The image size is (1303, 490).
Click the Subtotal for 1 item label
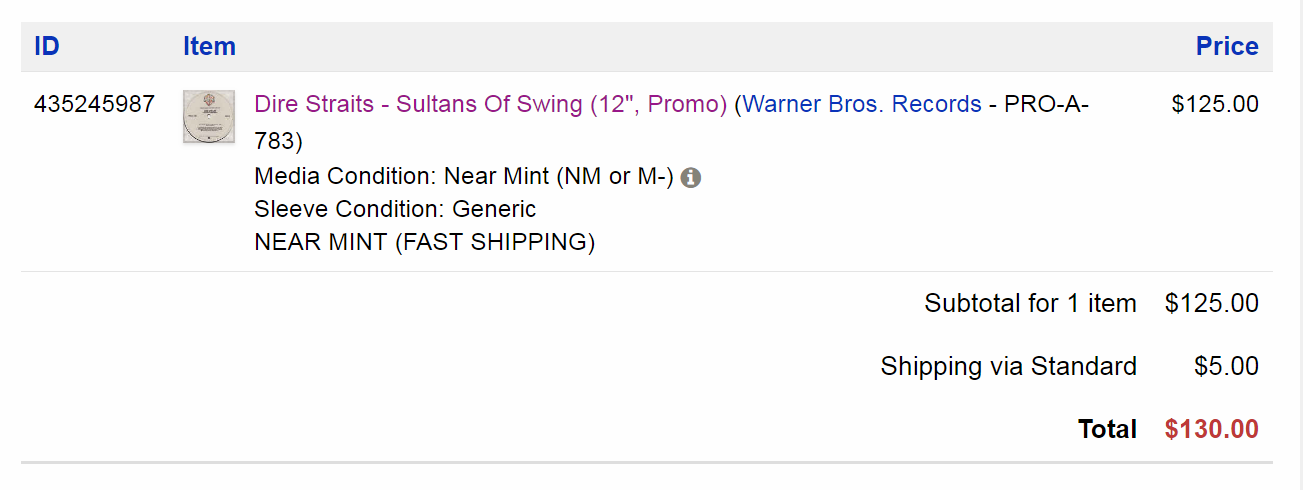(x=1030, y=303)
